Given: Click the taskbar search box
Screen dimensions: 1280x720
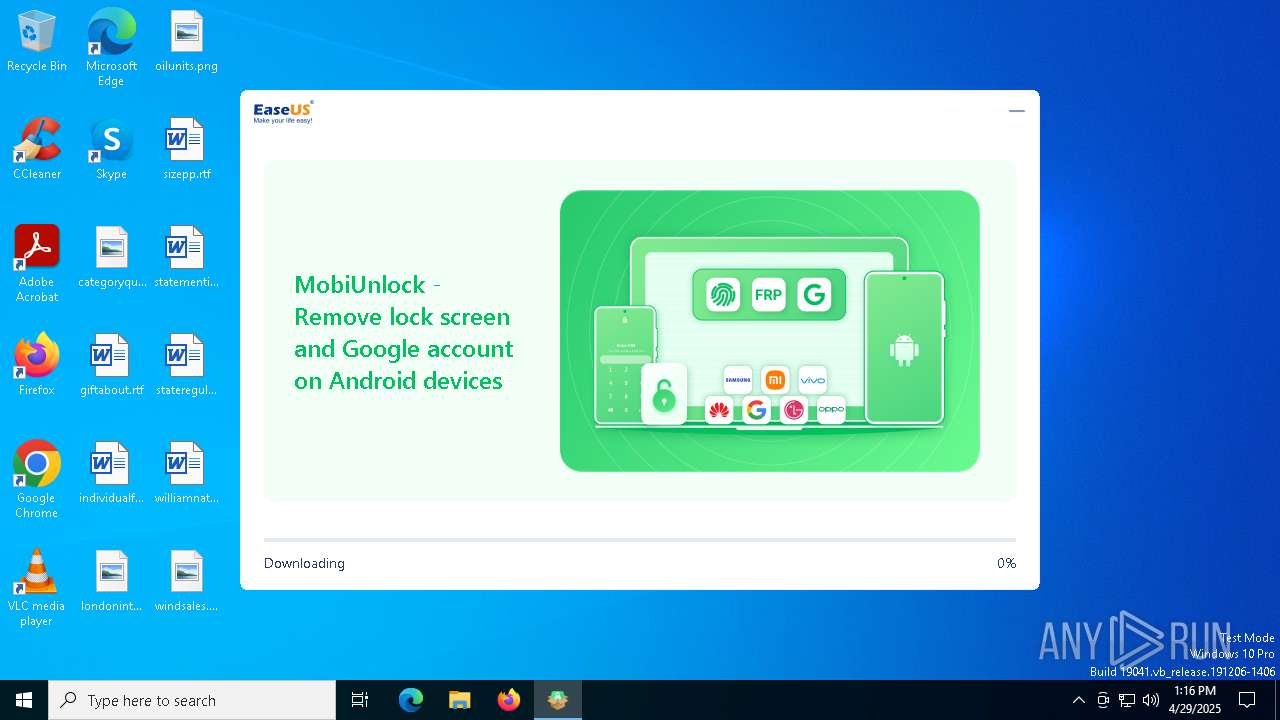Looking at the screenshot, I should coord(192,700).
